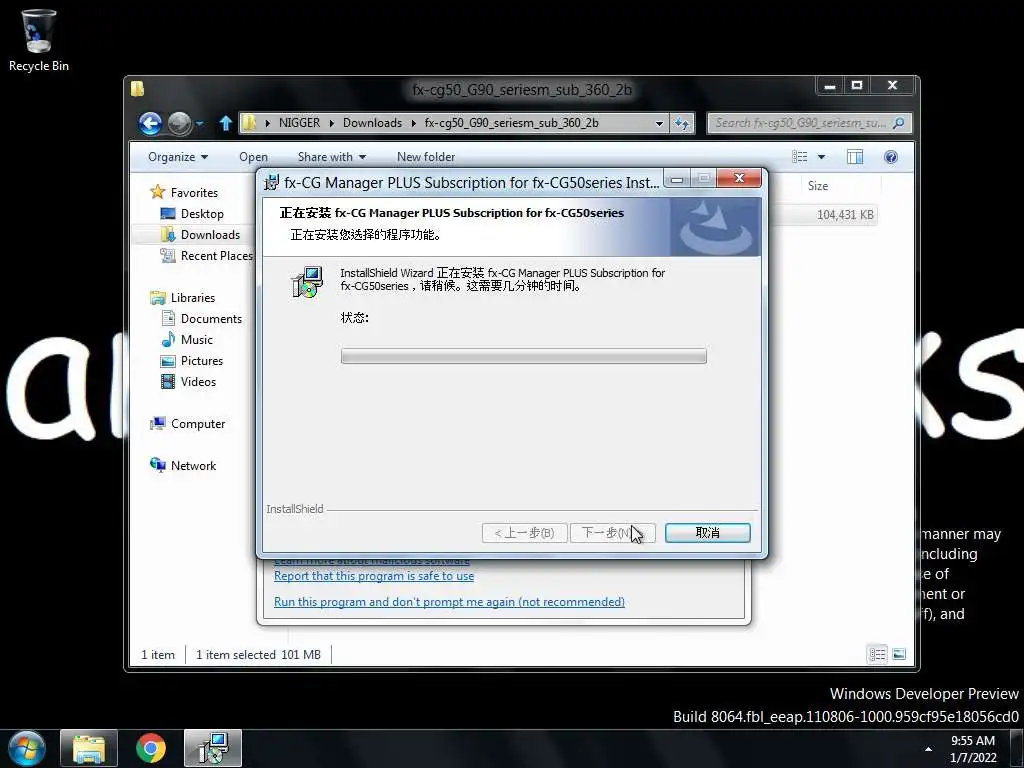
Task: Click the Explorer Back arrow button
Action: 150,123
